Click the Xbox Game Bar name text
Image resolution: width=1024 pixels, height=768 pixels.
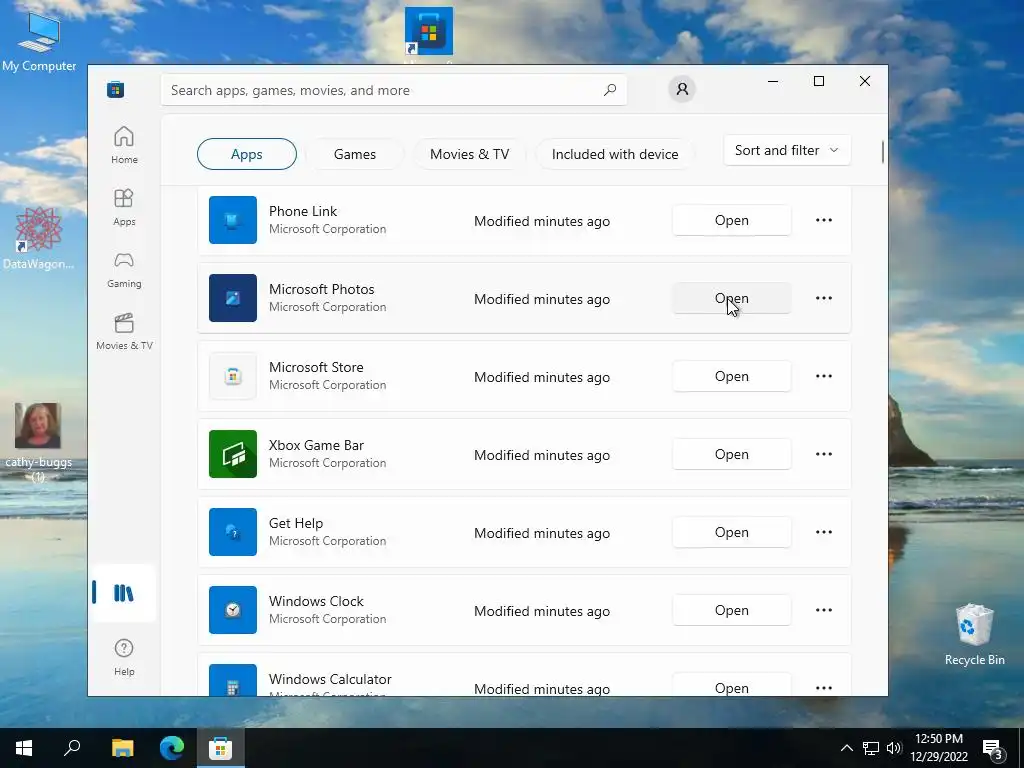click(316, 445)
